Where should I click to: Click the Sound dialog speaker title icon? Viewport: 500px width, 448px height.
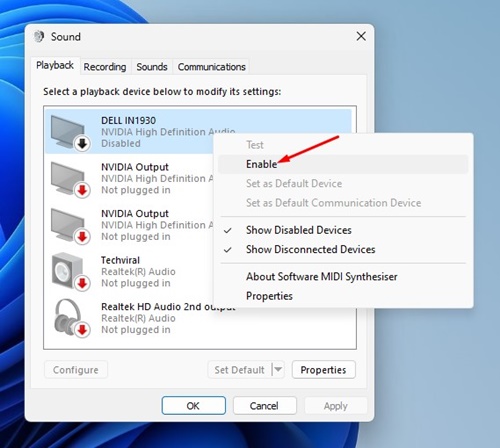(x=39, y=36)
